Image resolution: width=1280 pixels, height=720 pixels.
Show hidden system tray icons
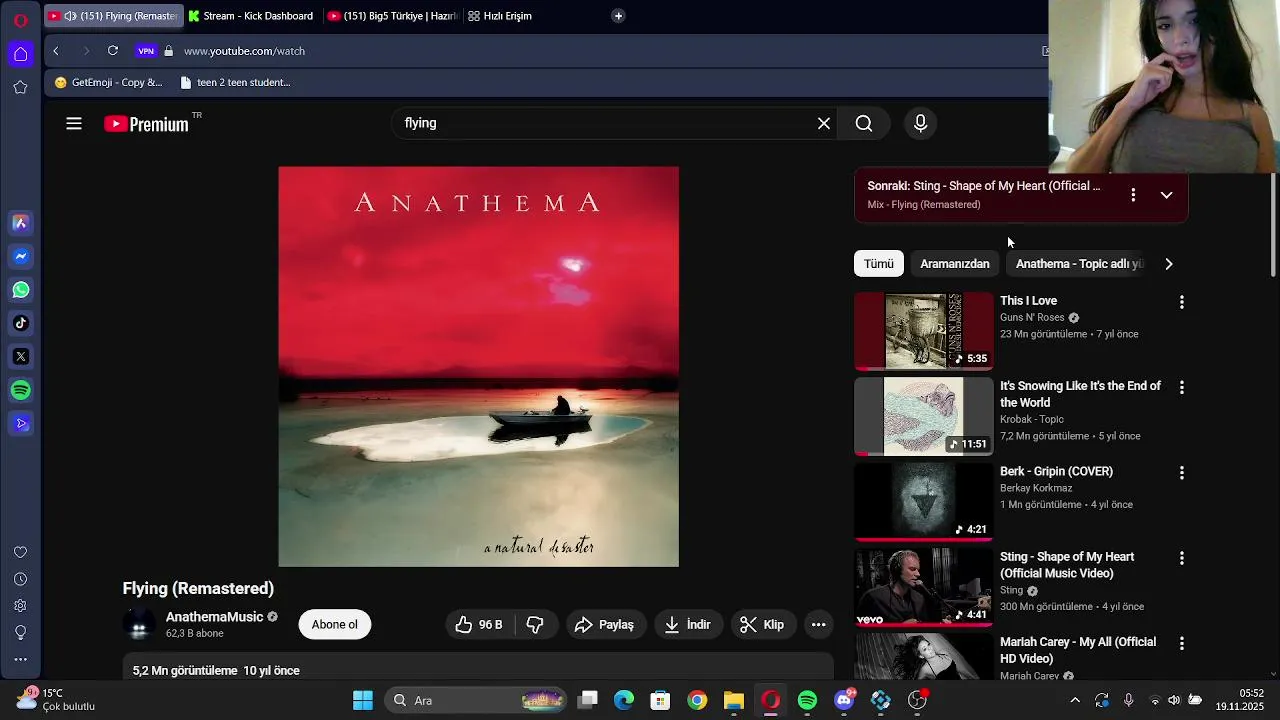click(x=1075, y=700)
